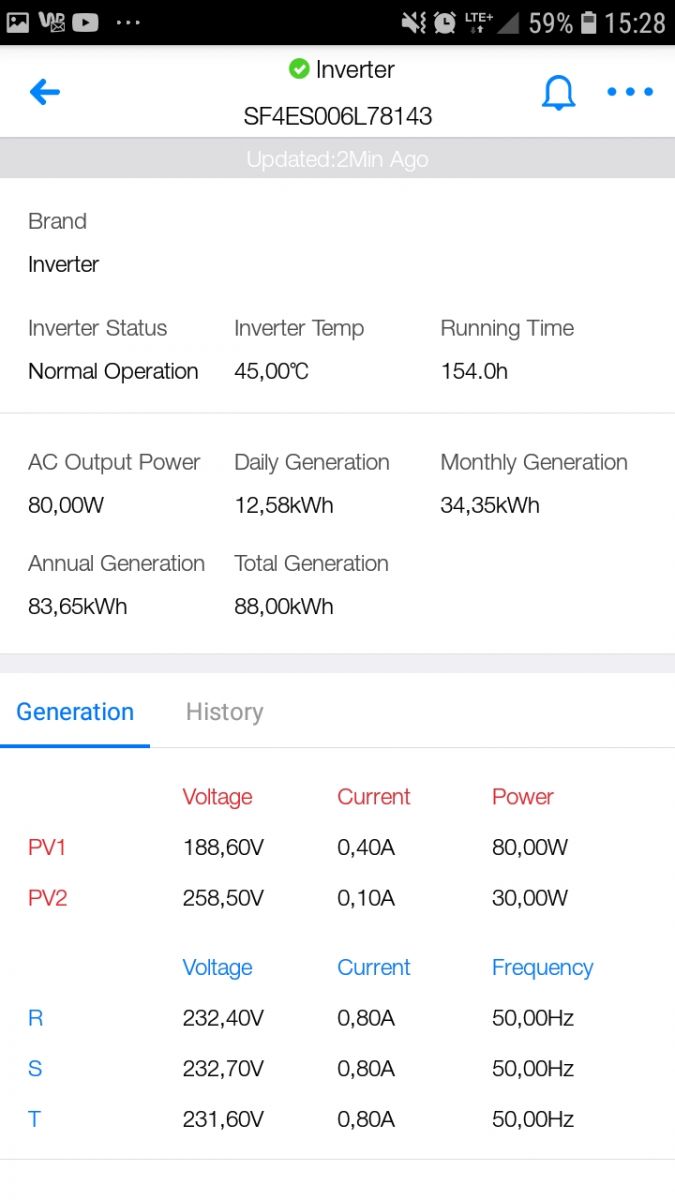Select the T phase row label
The width and height of the screenshot is (675, 1200).
34,1119
